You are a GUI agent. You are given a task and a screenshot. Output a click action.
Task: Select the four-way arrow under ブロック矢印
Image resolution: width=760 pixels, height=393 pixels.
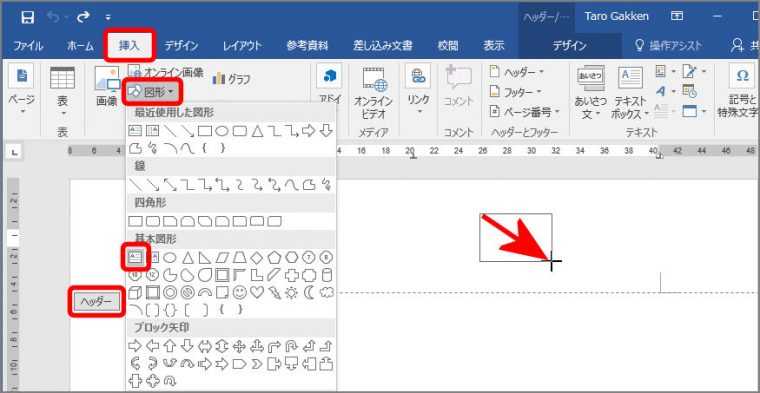pyautogui.click(x=239, y=346)
